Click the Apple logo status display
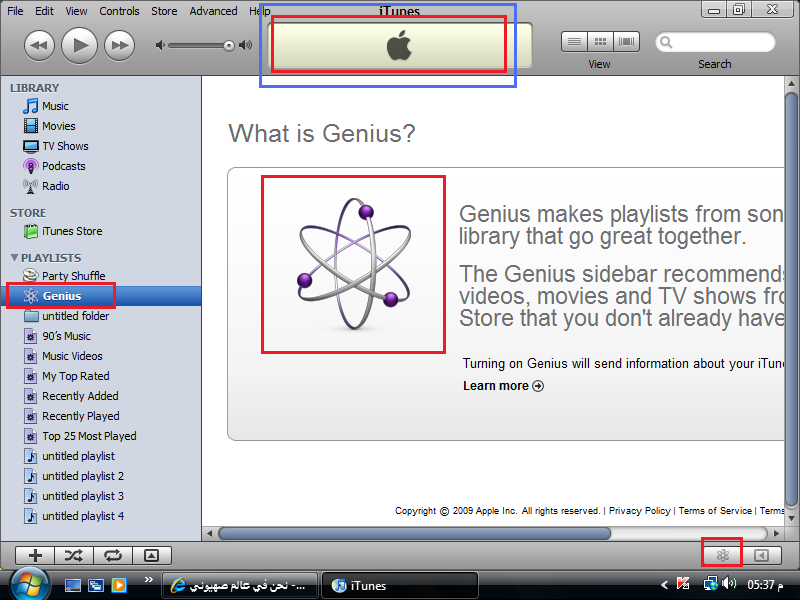800x600 pixels. [399, 45]
